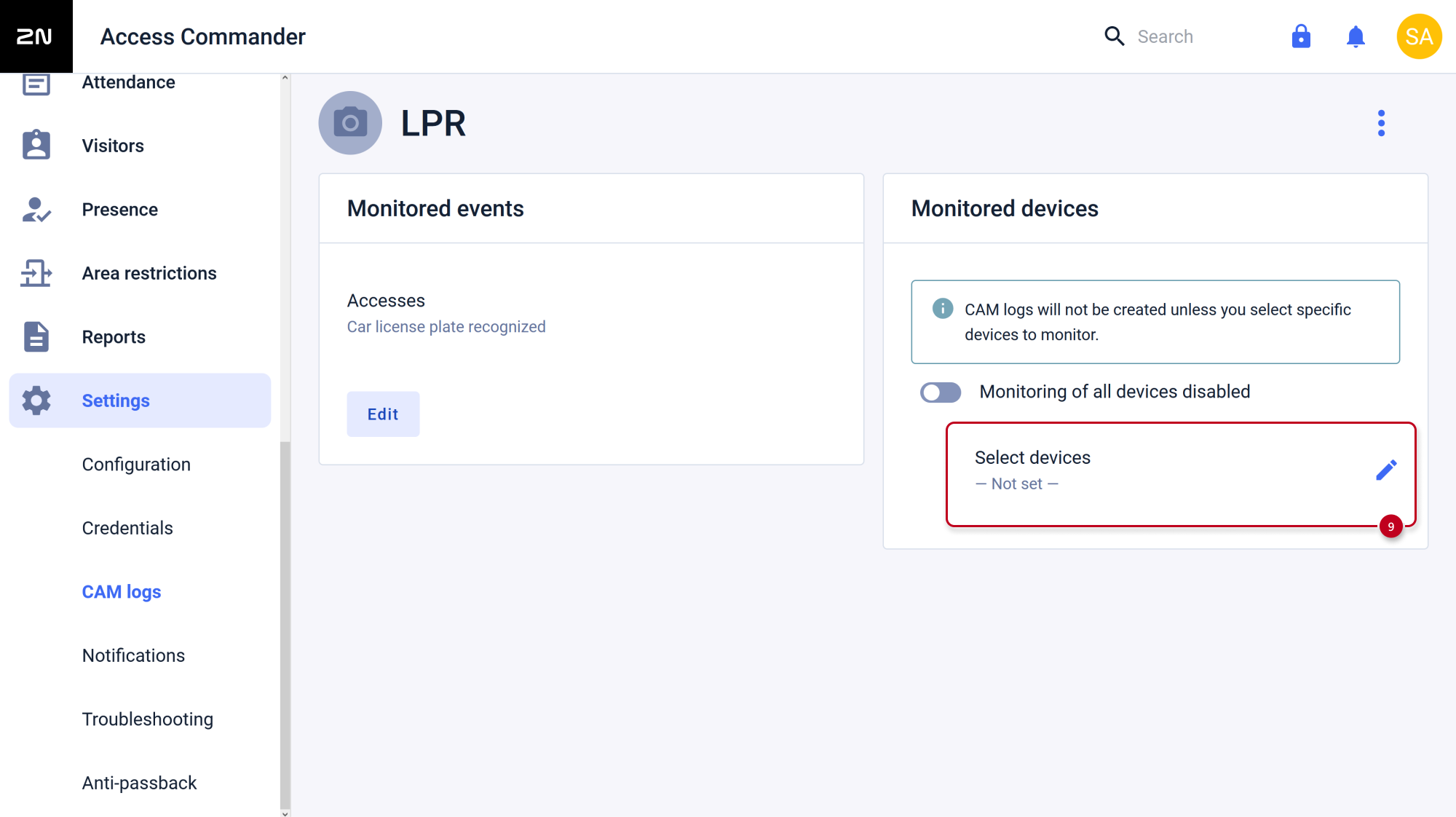This screenshot has height=817, width=1456.
Task: Click the sidebar scroll-down arrow
Action: point(285,813)
